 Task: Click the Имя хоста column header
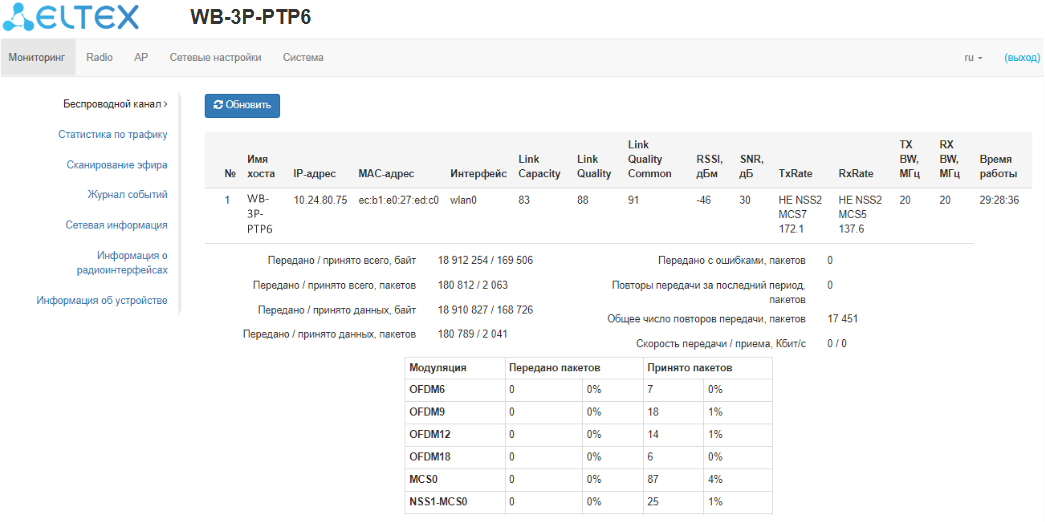pyautogui.click(x=259, y=166)
